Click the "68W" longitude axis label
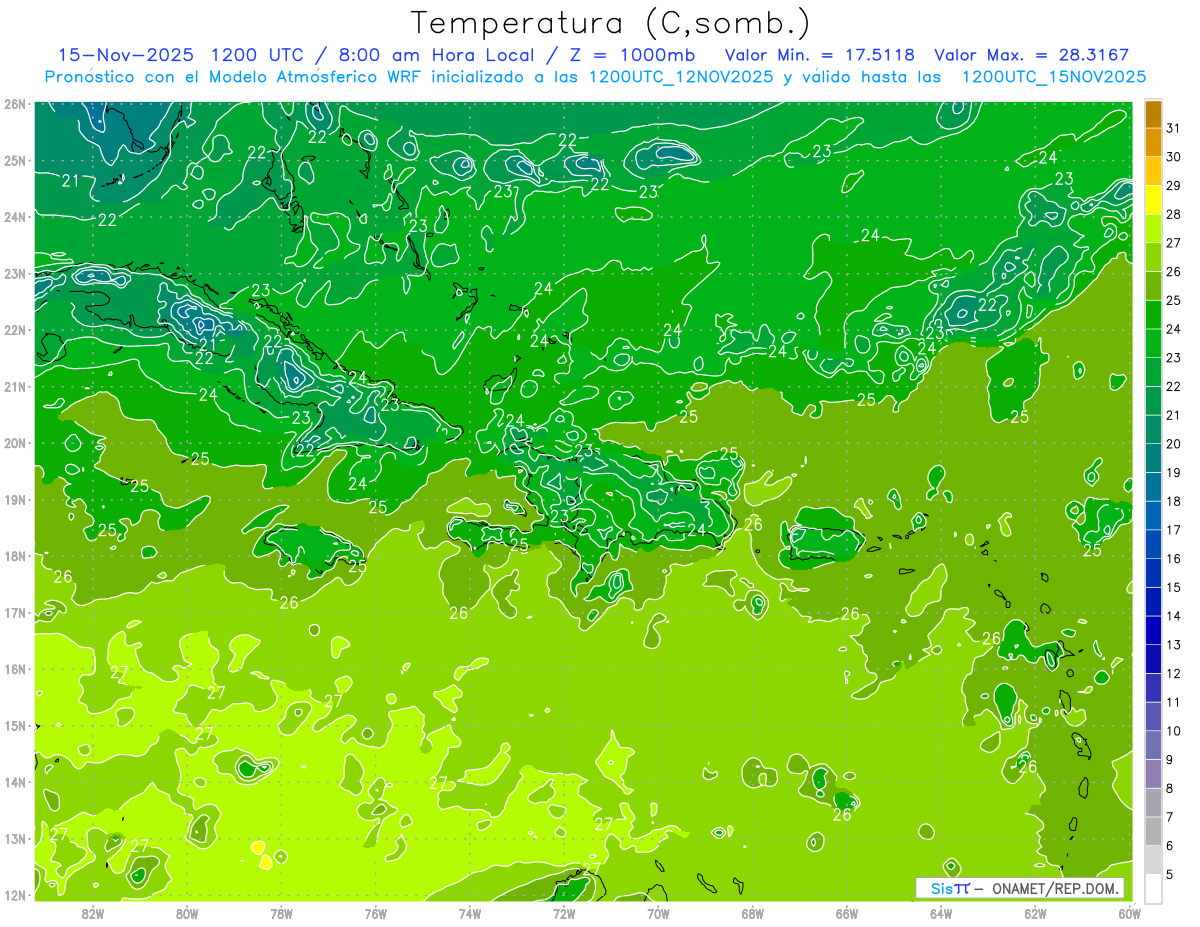 753,913
